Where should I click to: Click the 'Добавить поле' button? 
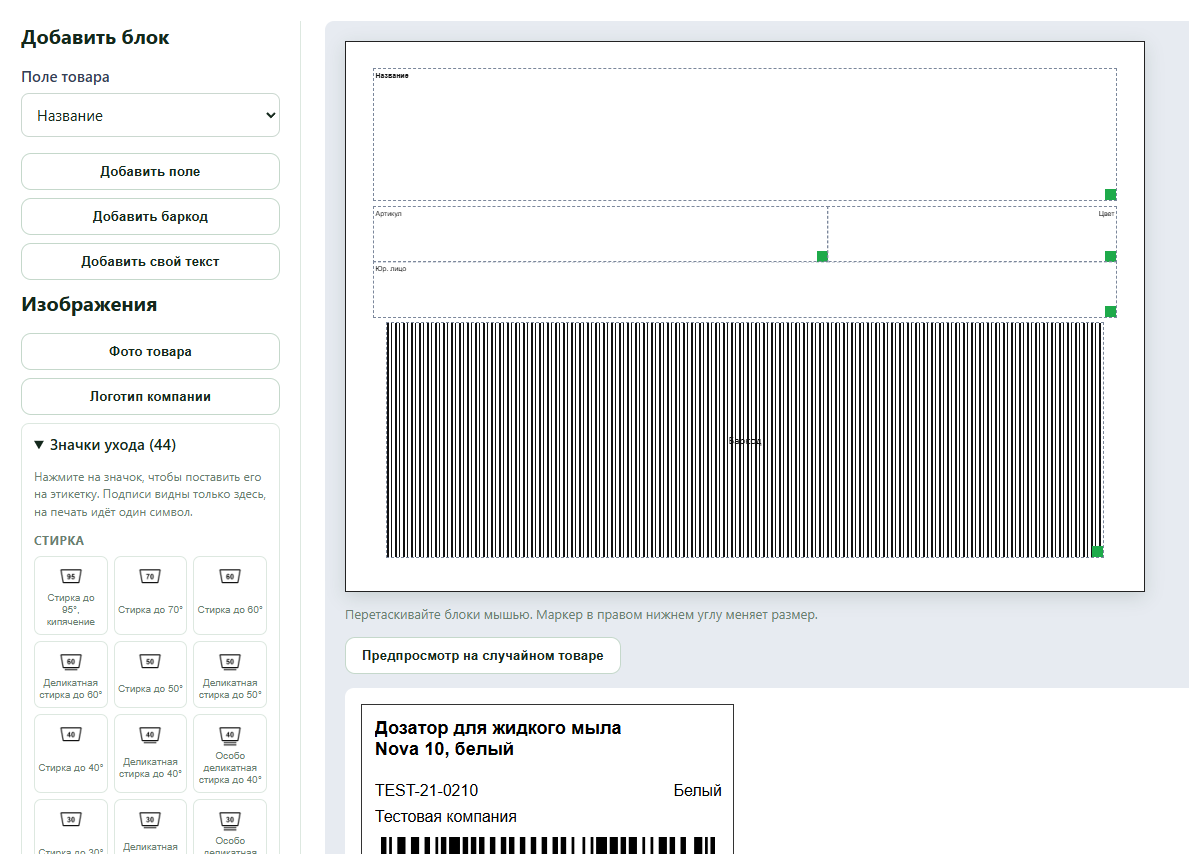click(x=150, y=171)
